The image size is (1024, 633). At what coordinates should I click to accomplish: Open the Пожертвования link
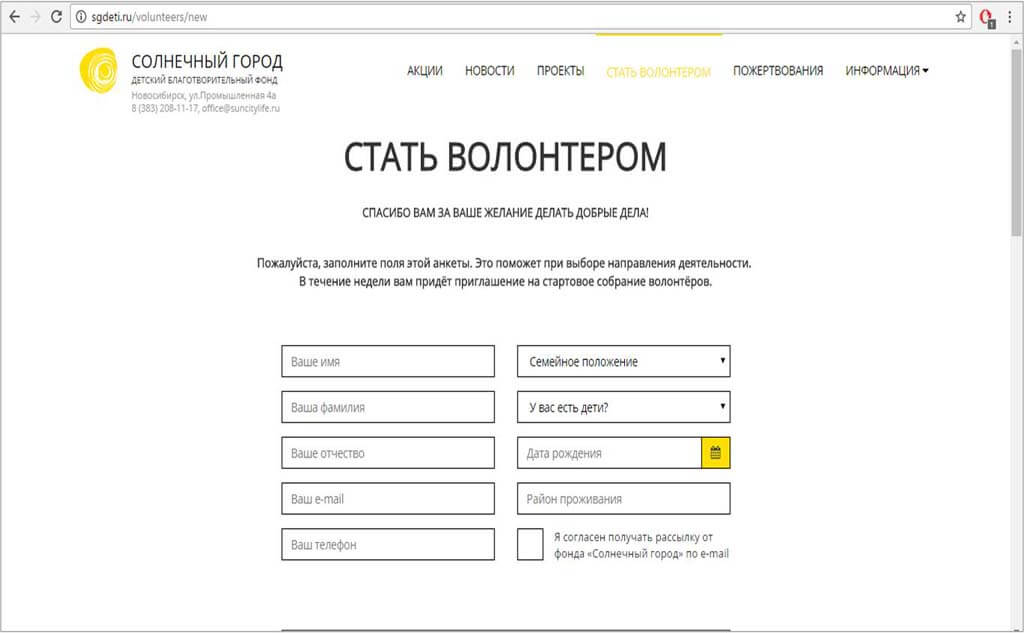click(x=778, y=71)
